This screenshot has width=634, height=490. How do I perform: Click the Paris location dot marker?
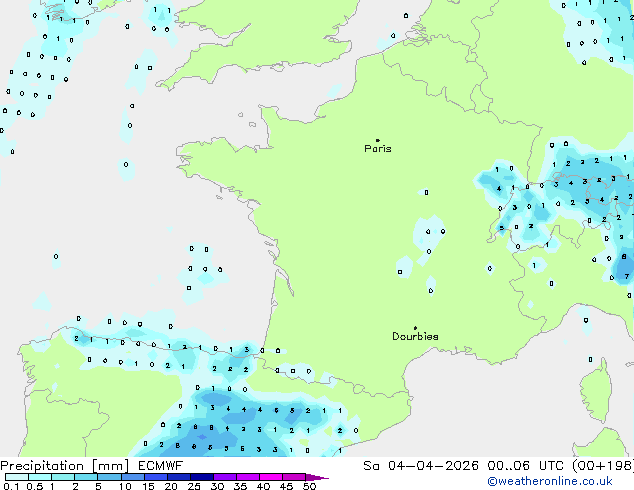pyautogui.click(x=378, y=140)
